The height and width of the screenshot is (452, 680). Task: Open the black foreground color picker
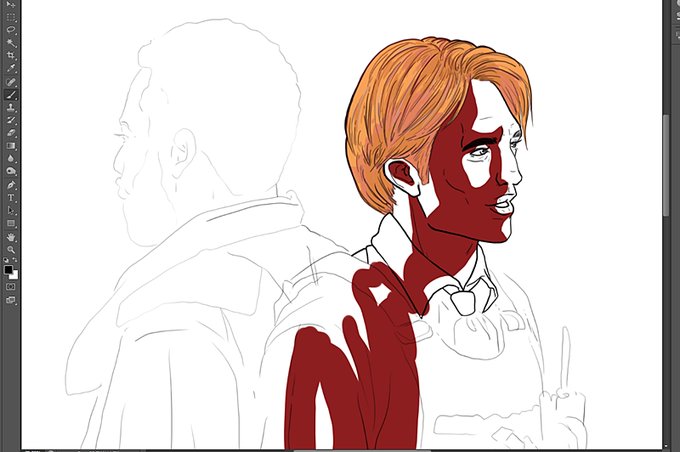click(x=8, y=270)
